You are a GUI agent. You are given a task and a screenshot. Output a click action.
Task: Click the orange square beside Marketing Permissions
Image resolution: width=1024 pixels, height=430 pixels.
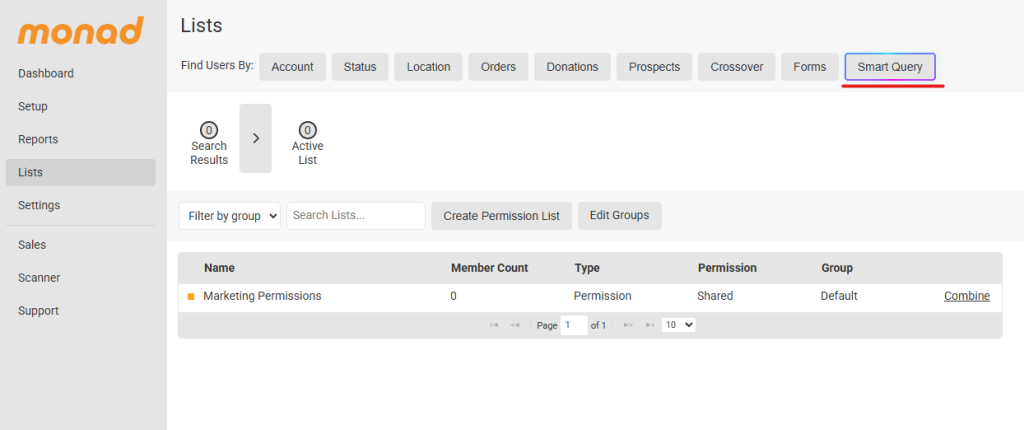click(x=190, y=297)
